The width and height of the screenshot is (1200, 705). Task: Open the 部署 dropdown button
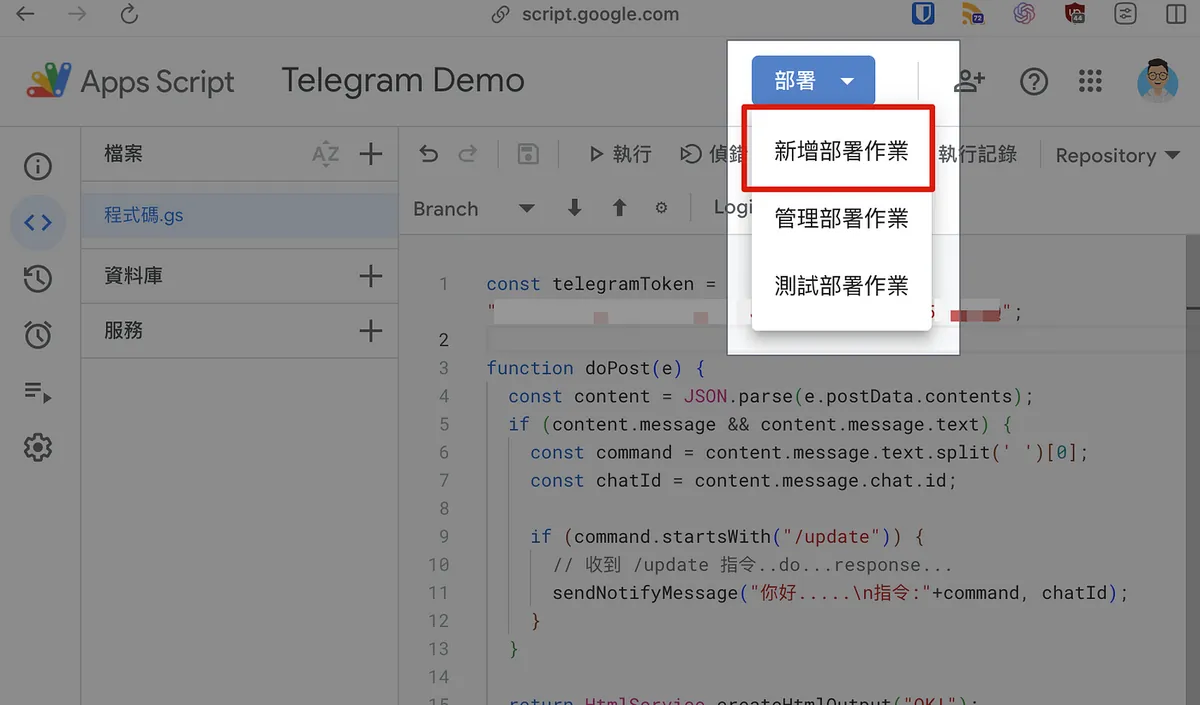coord(813,81)
